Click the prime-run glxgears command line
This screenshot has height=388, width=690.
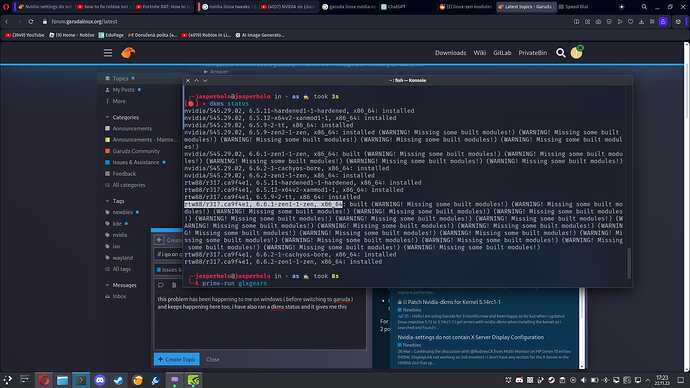point(235,283)
